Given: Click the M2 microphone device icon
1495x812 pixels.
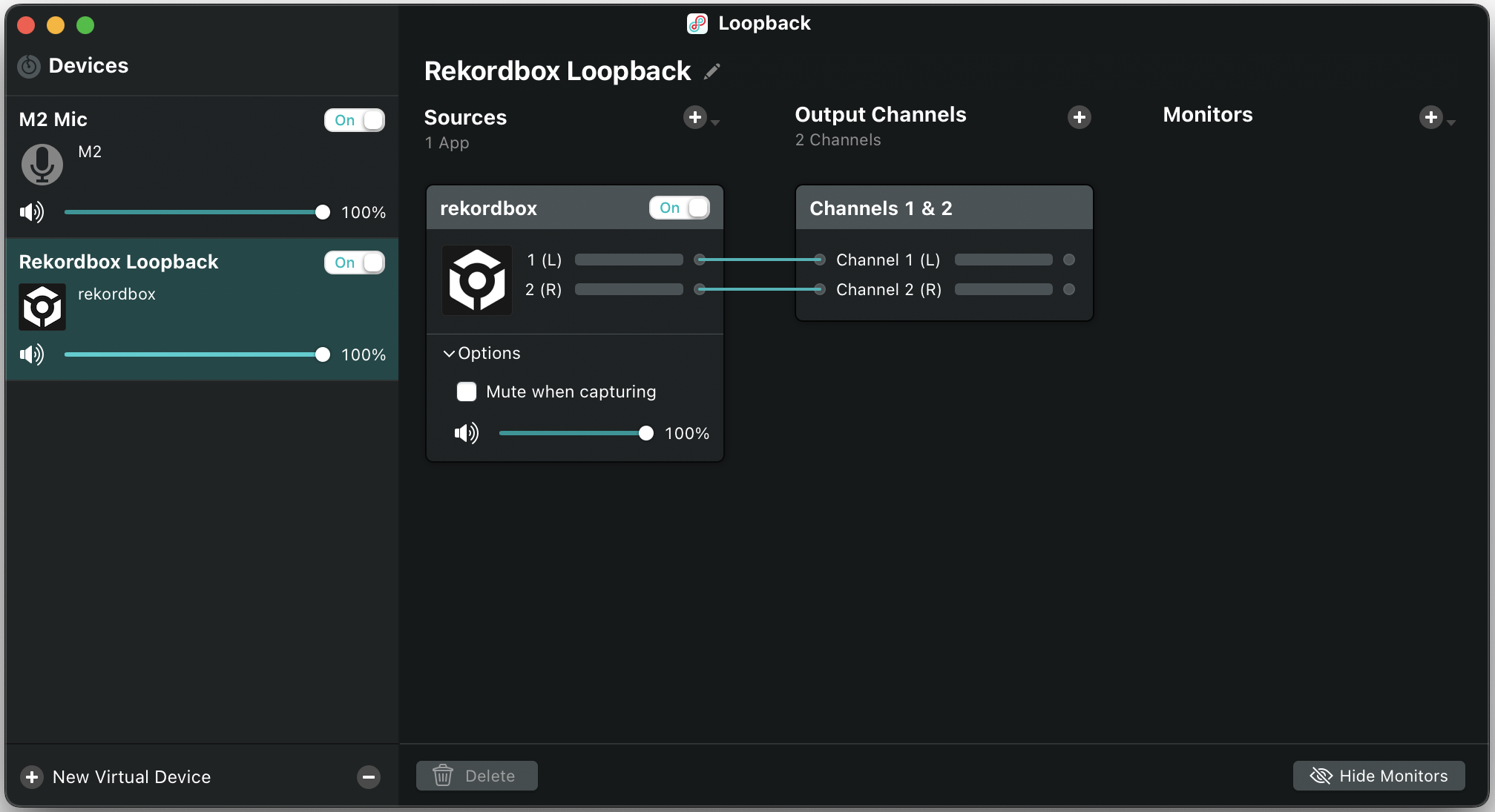Looking at the screenshot, I should pyautogui.click(x=42, y=165).
